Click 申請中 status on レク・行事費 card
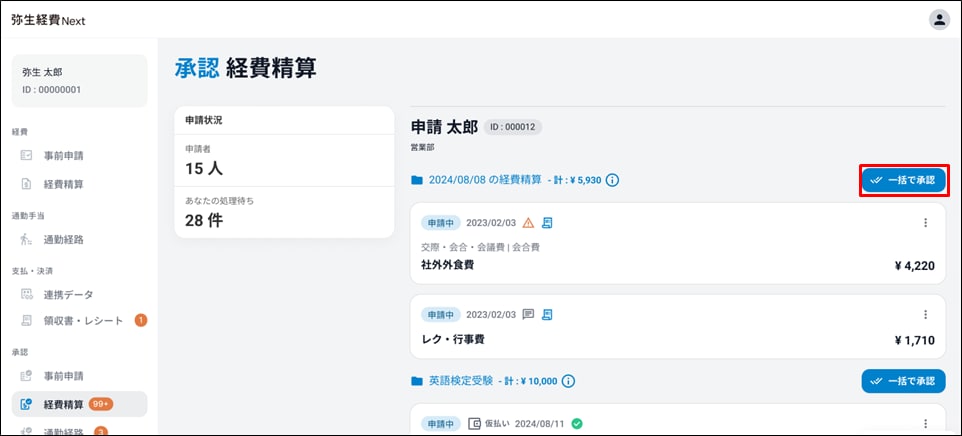The image size is (962, 436). point(441,315)
